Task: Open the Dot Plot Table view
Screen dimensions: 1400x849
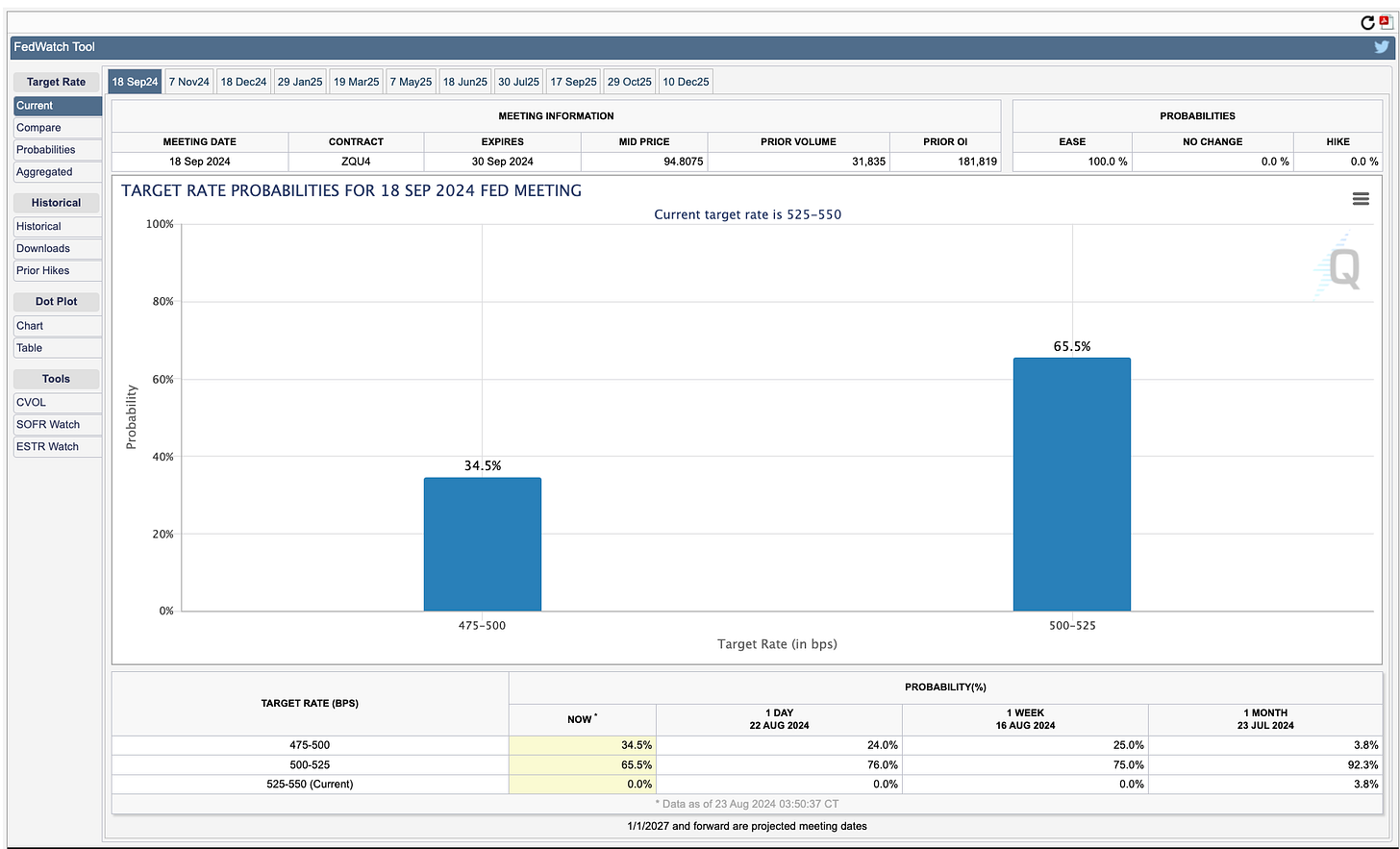Action: tap(58, 348)
